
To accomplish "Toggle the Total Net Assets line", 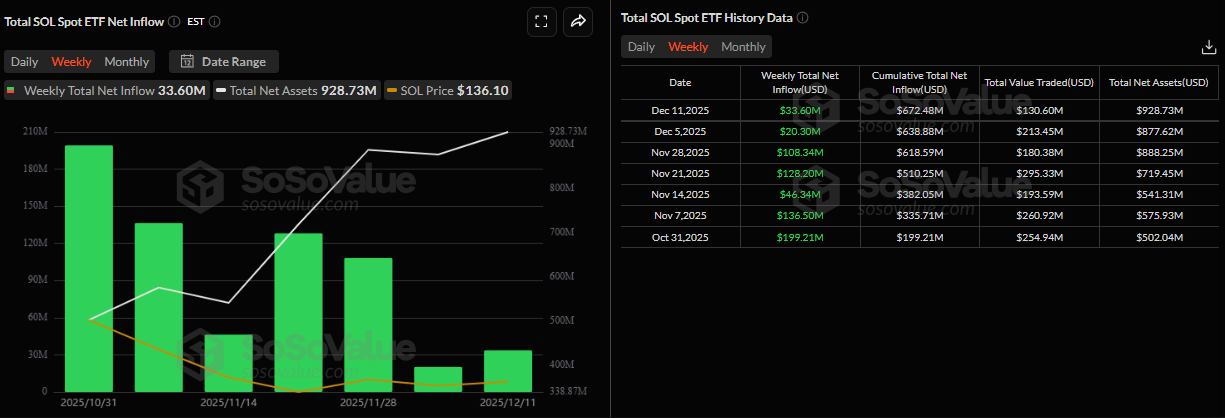I will pos(295,91).
